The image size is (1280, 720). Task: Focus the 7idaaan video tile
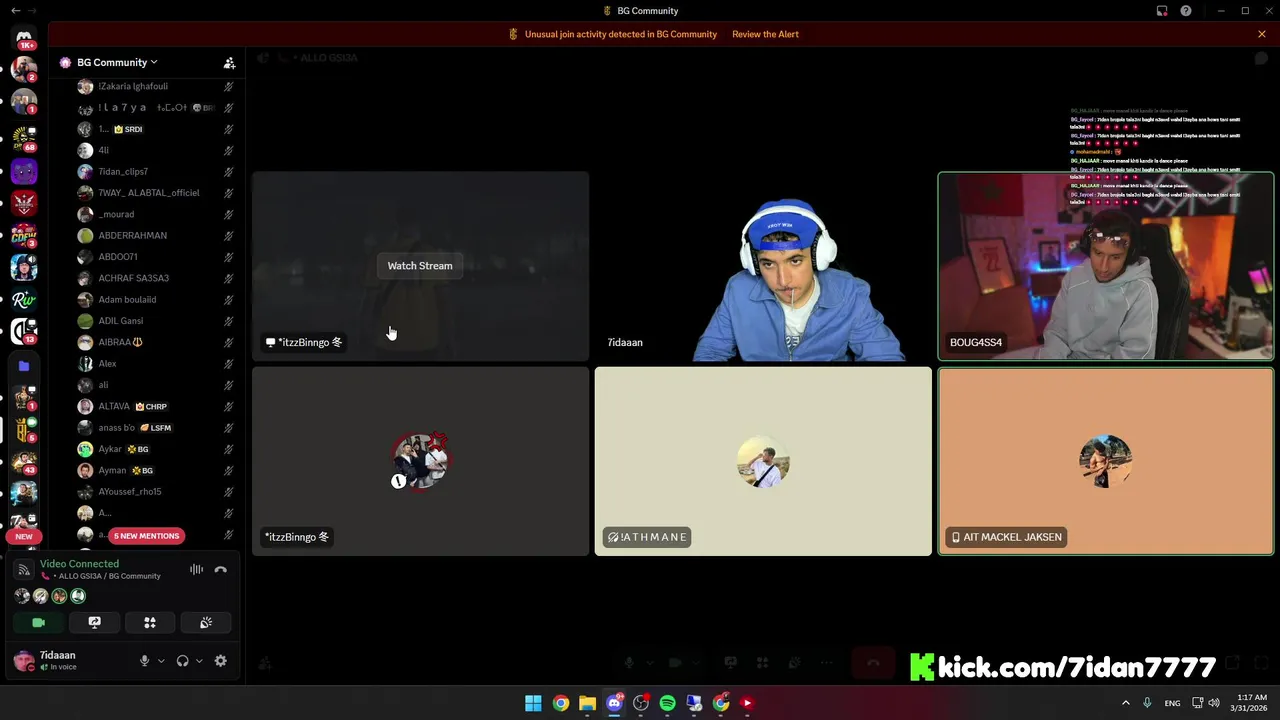click(x=763, y=266)
